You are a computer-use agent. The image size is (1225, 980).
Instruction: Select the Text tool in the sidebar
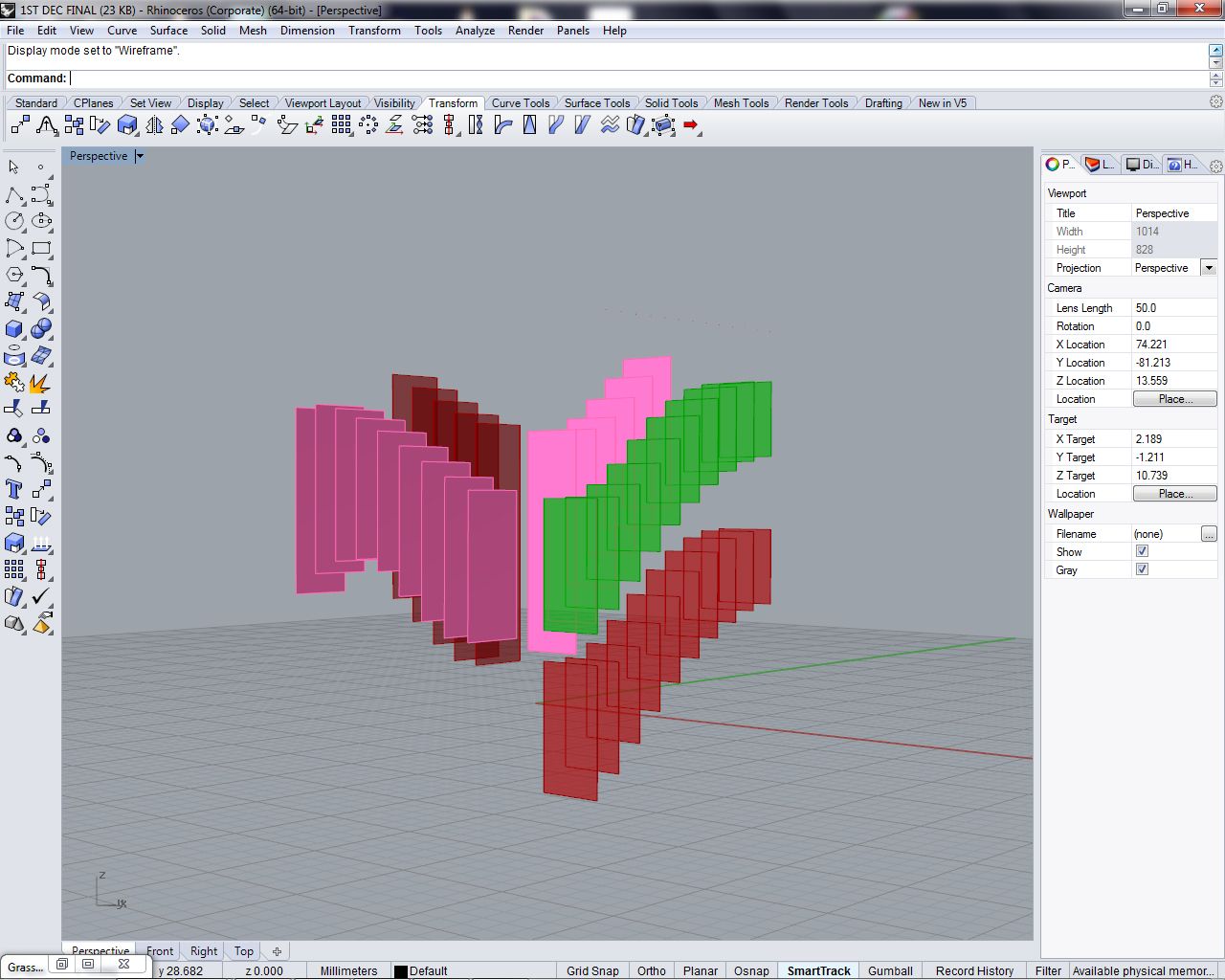point(15,489)
